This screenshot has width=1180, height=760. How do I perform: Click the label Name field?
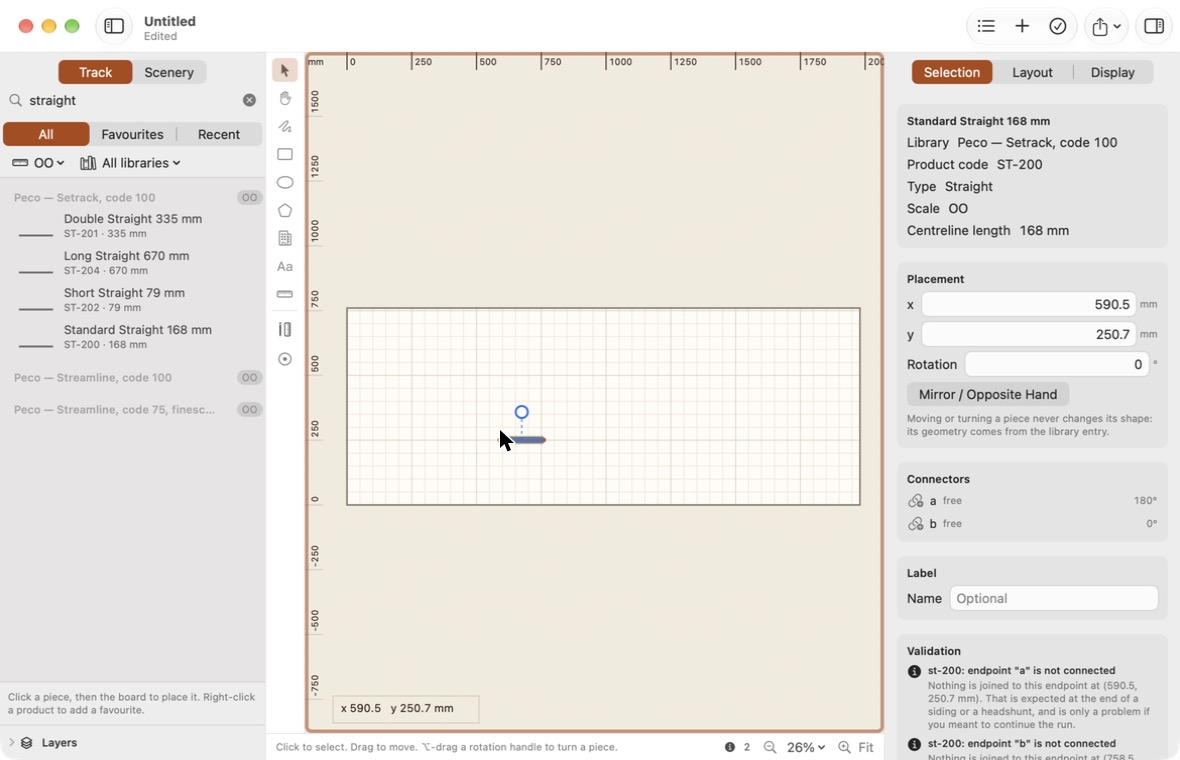click(1054, 598)
